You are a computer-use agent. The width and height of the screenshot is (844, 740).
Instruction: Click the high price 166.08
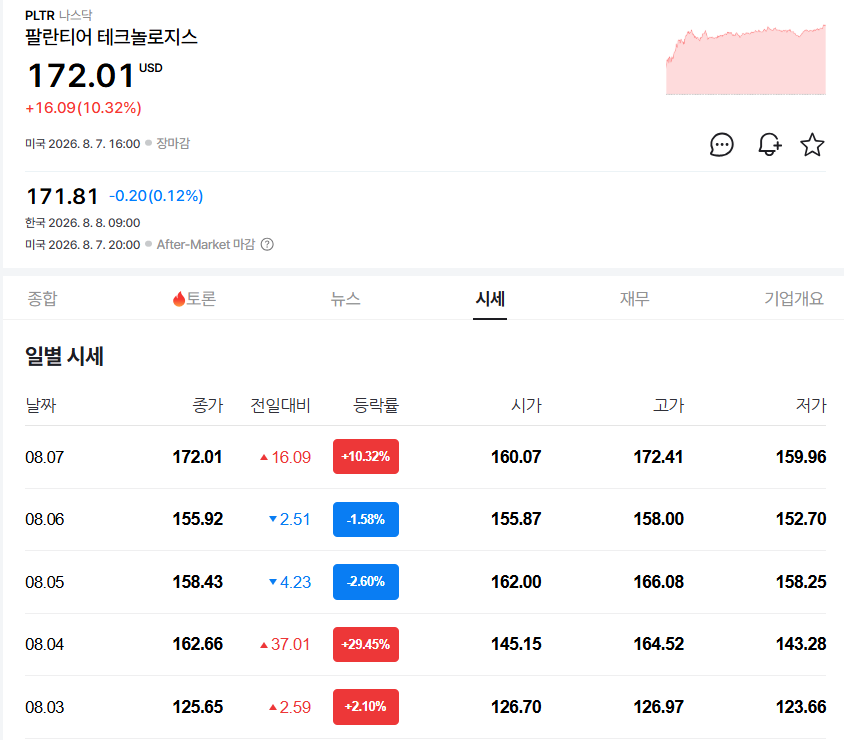(x=658, y=582)
